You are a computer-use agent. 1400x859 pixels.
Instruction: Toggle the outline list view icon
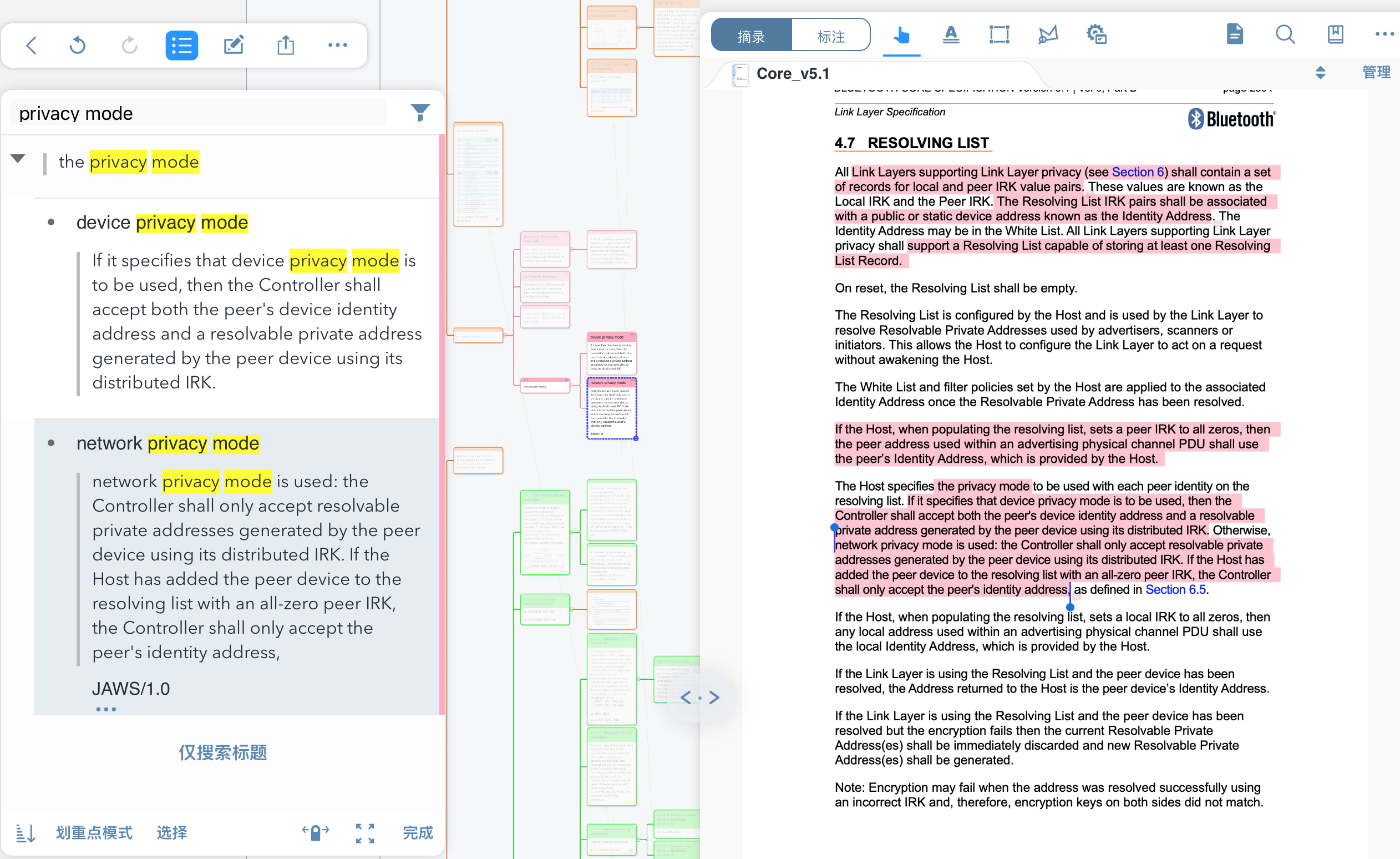point(181,45)
